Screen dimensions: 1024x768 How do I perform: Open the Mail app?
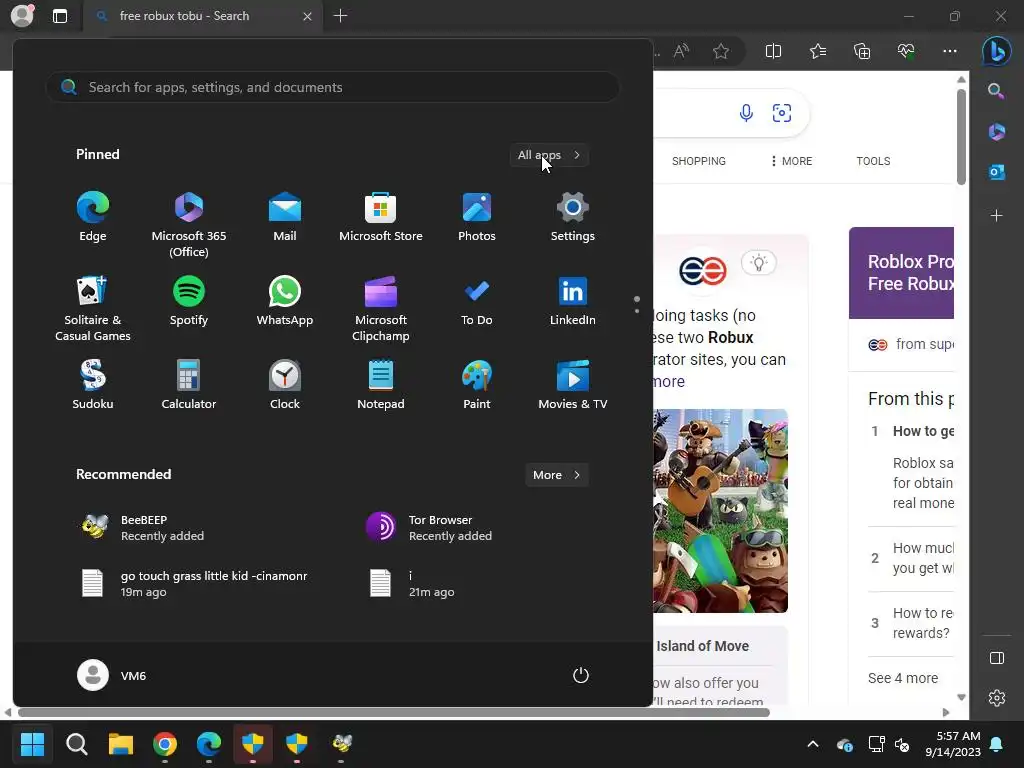(285, 217)
